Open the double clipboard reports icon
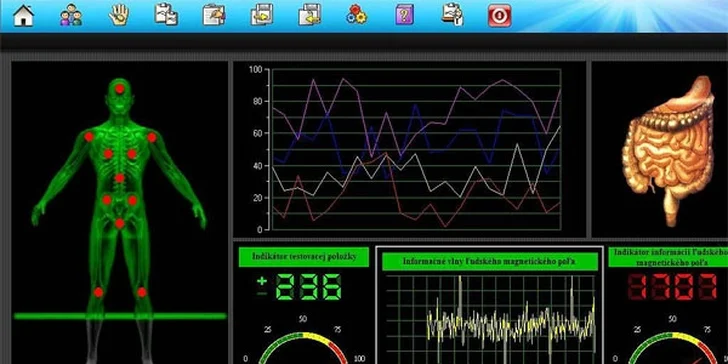The image size is (728, 364). (x=166, y=15)
